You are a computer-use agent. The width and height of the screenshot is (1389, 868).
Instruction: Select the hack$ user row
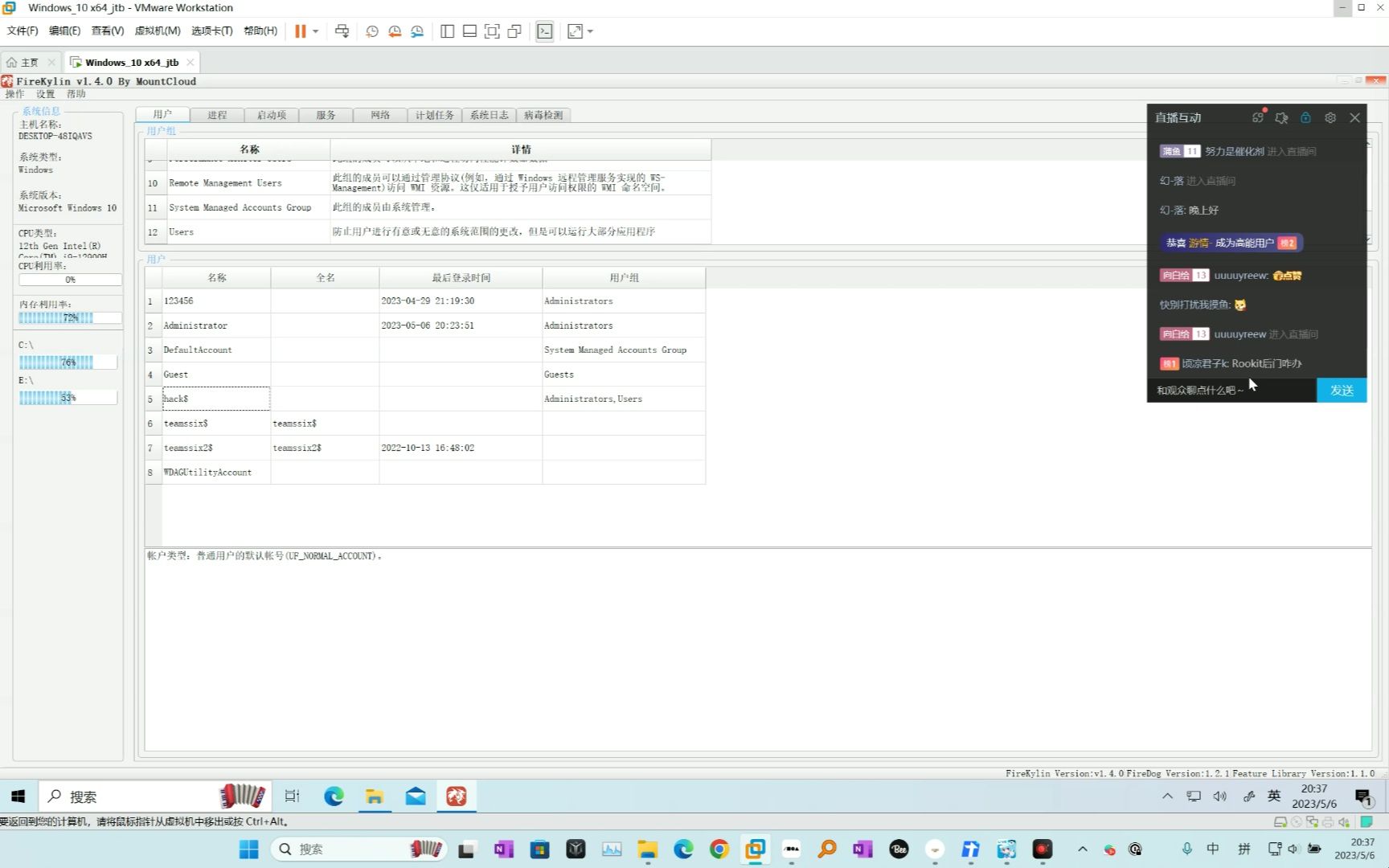[x=425, y=399]
